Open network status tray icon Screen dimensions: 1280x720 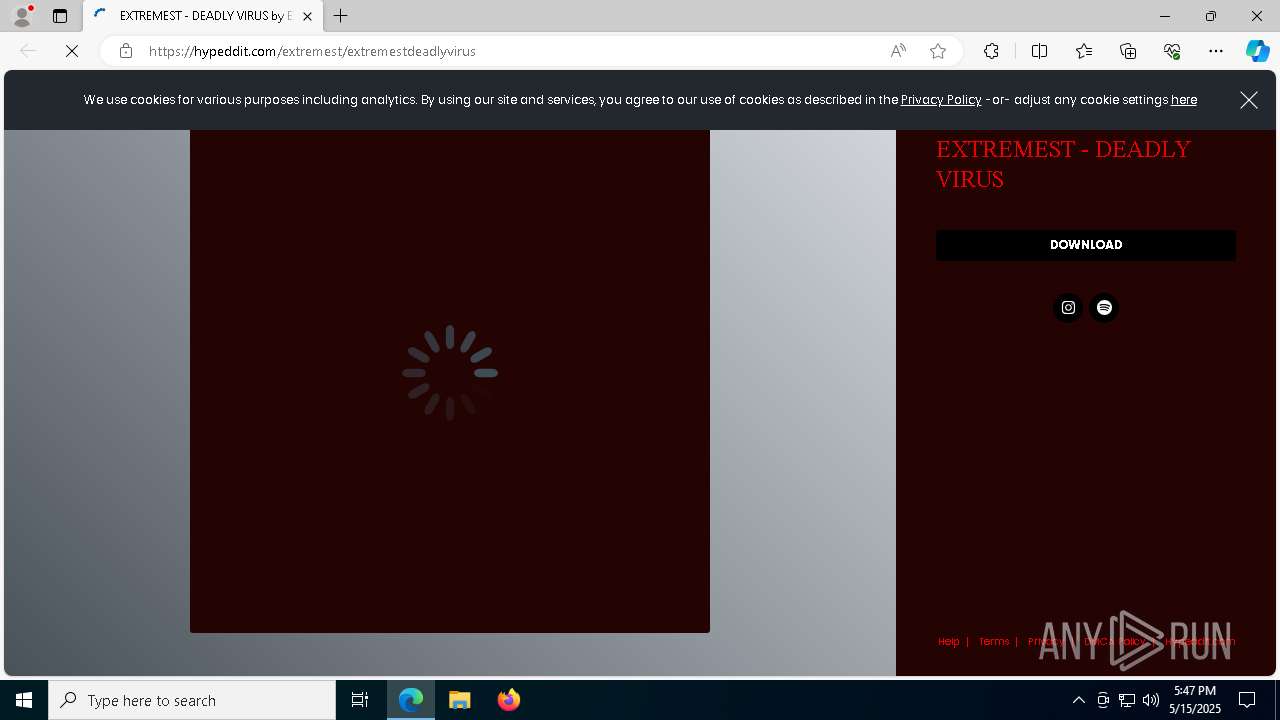coord(1127,700)
